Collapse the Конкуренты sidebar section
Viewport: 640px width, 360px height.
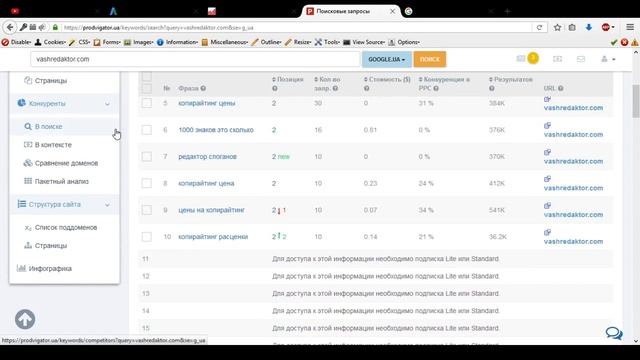click(x=107, y=104)
